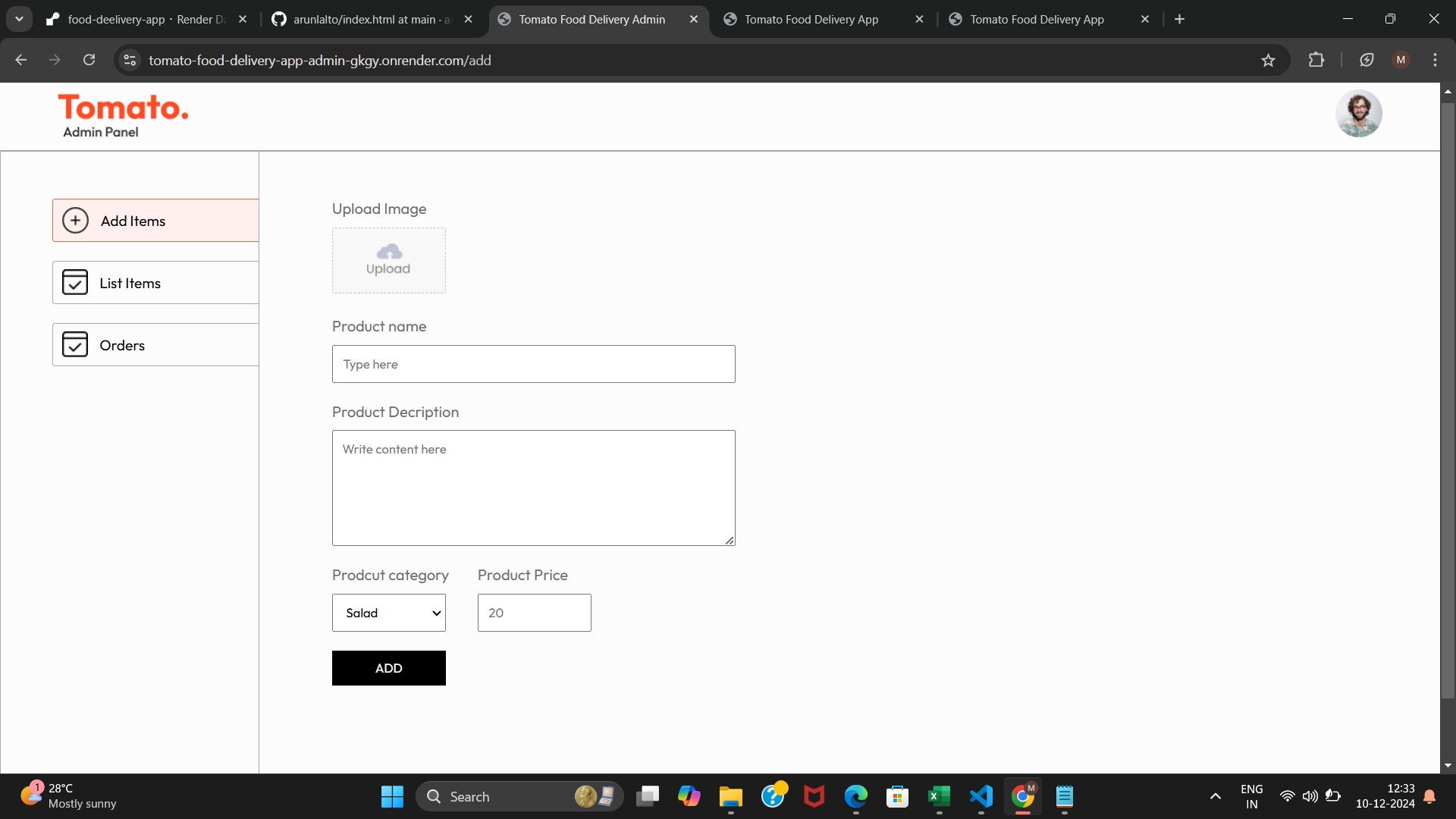The width and height of the screenshot is (1456, 819).
Task: Click the plus icon beside Add Items
Action: coord(75,221)
